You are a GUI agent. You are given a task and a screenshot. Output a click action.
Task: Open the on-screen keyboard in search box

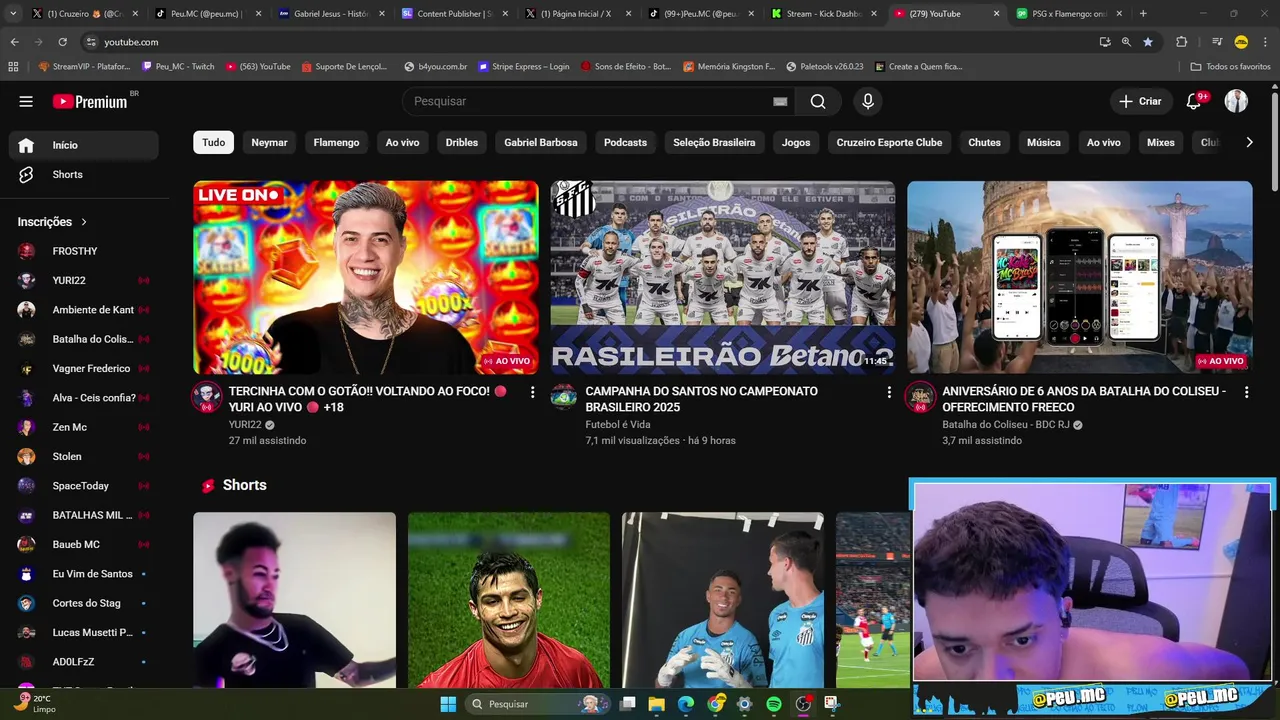pyautogui.click(x=780, y=101)
